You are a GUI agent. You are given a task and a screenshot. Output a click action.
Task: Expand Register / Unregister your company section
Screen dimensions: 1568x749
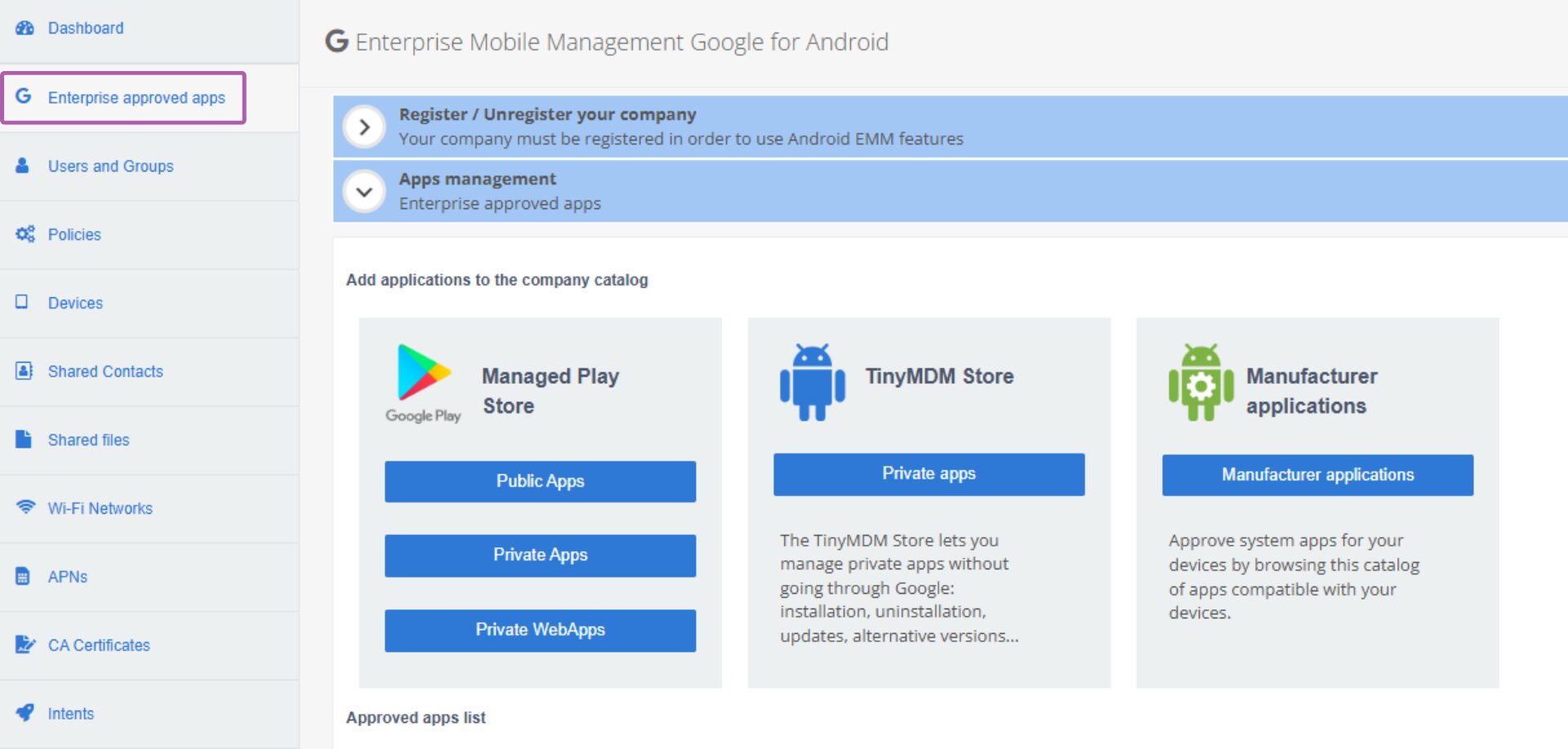pyautogui.click(x=364, y=127)
